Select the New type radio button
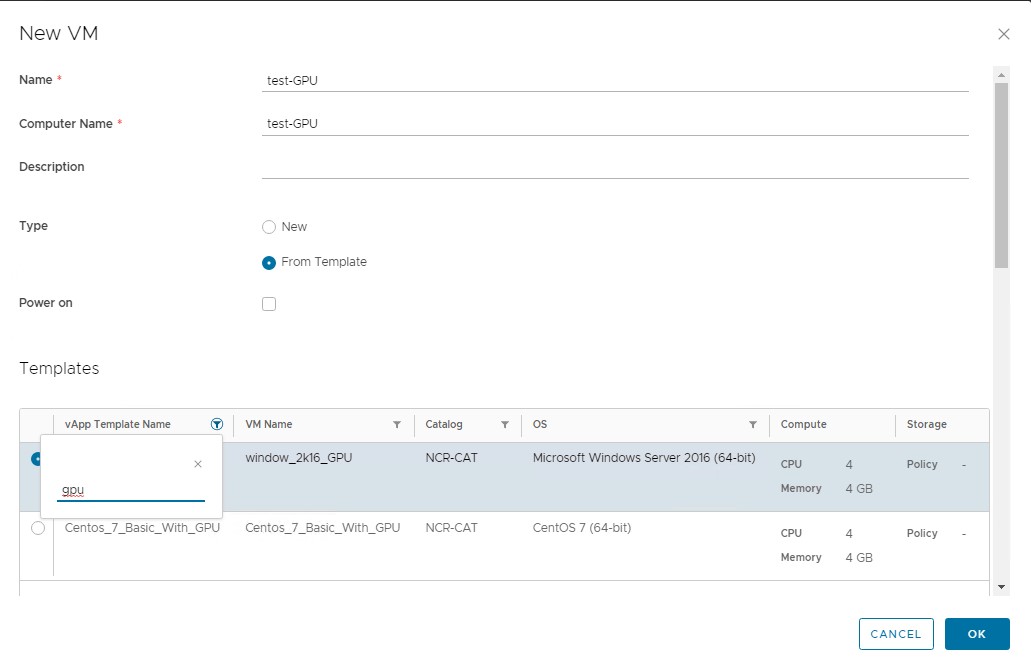Screen dimensions: 1031x670 [268, 227]
